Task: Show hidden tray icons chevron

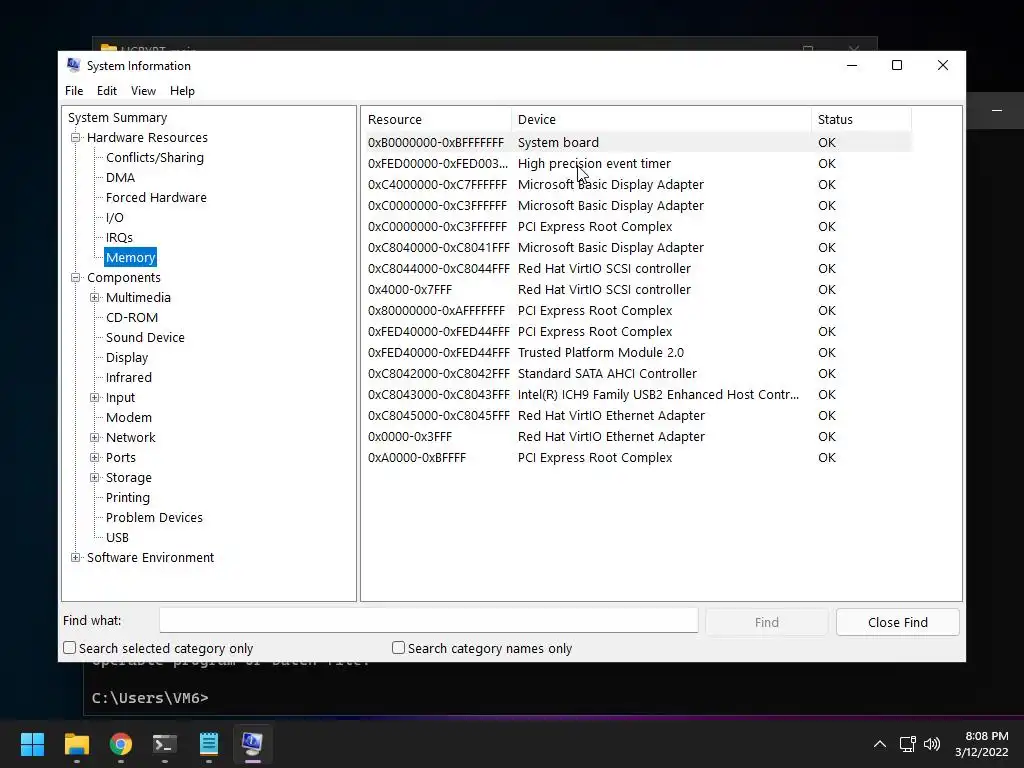Action: [880, 744]
